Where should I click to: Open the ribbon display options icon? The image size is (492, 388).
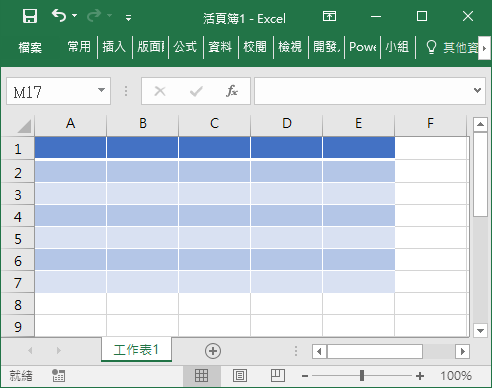pos(329,16)
